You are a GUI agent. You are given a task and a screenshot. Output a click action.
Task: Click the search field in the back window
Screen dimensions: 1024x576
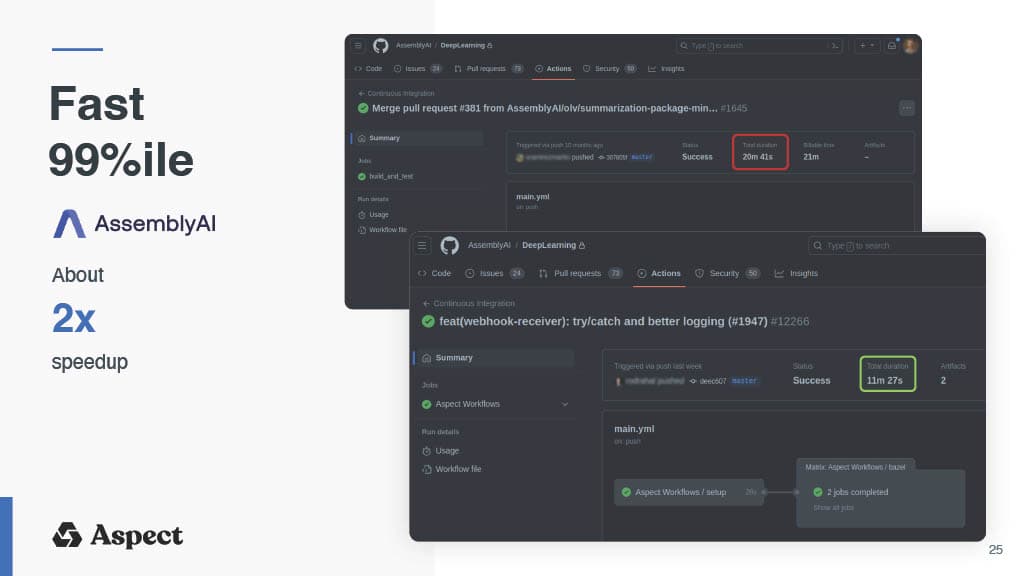click(758, 46)
